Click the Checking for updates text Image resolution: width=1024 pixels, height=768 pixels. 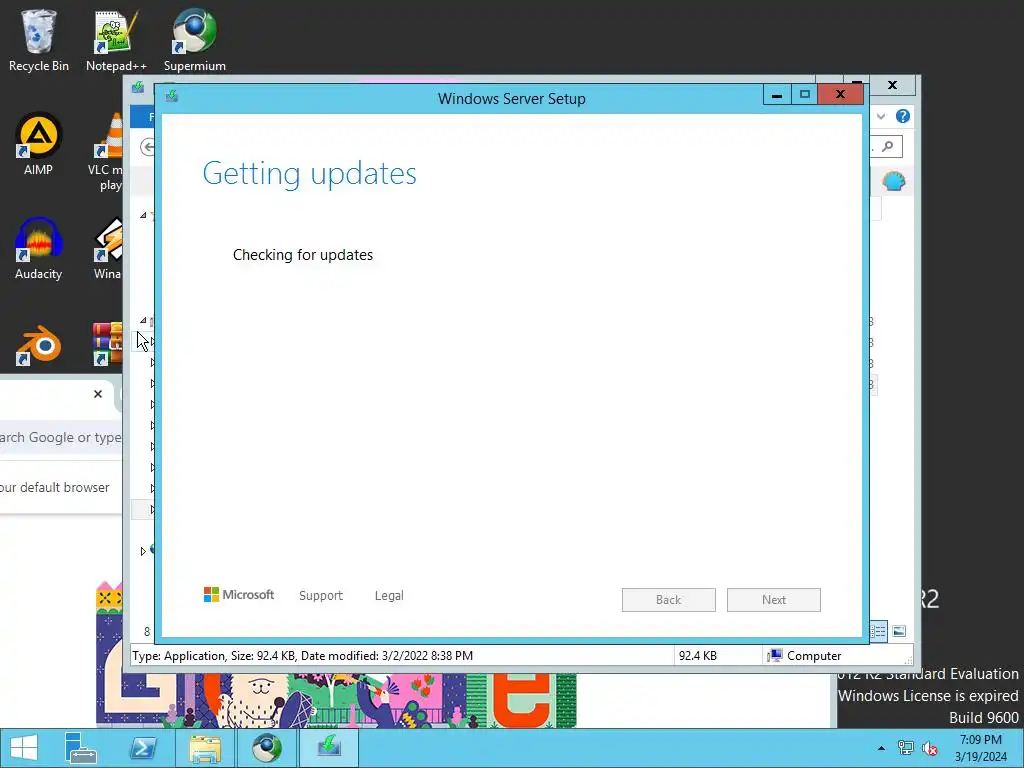click(303, 255)
